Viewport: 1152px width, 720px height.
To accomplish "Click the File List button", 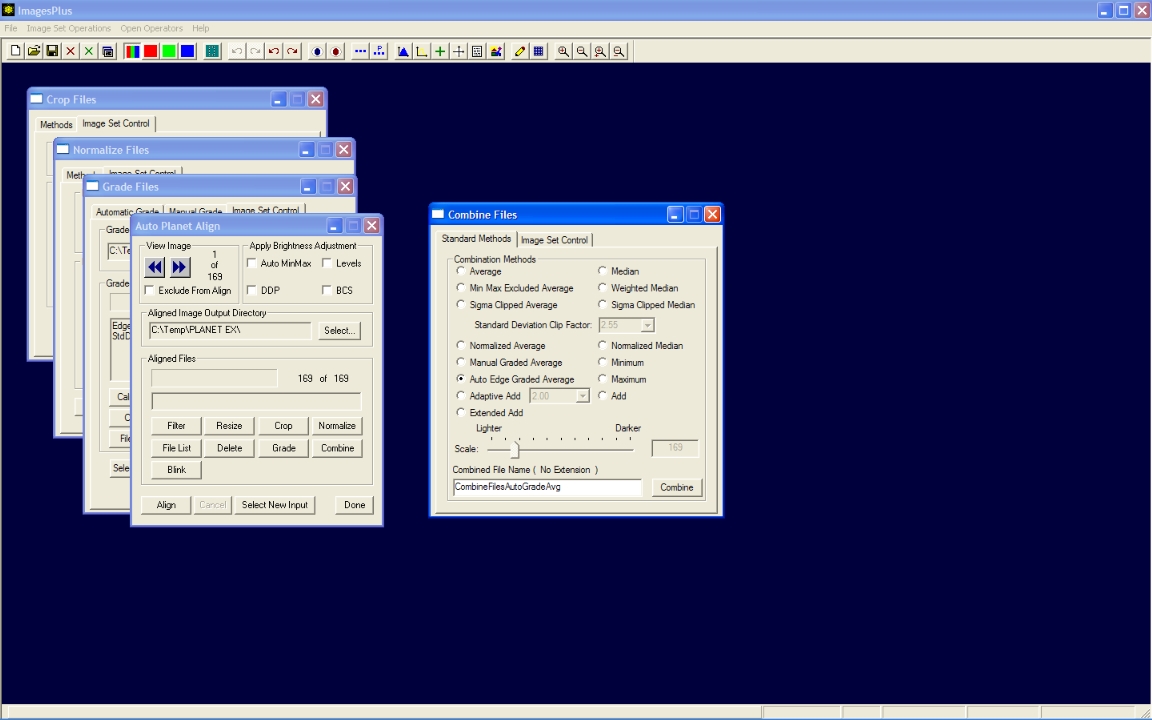I will pos(176,447).
